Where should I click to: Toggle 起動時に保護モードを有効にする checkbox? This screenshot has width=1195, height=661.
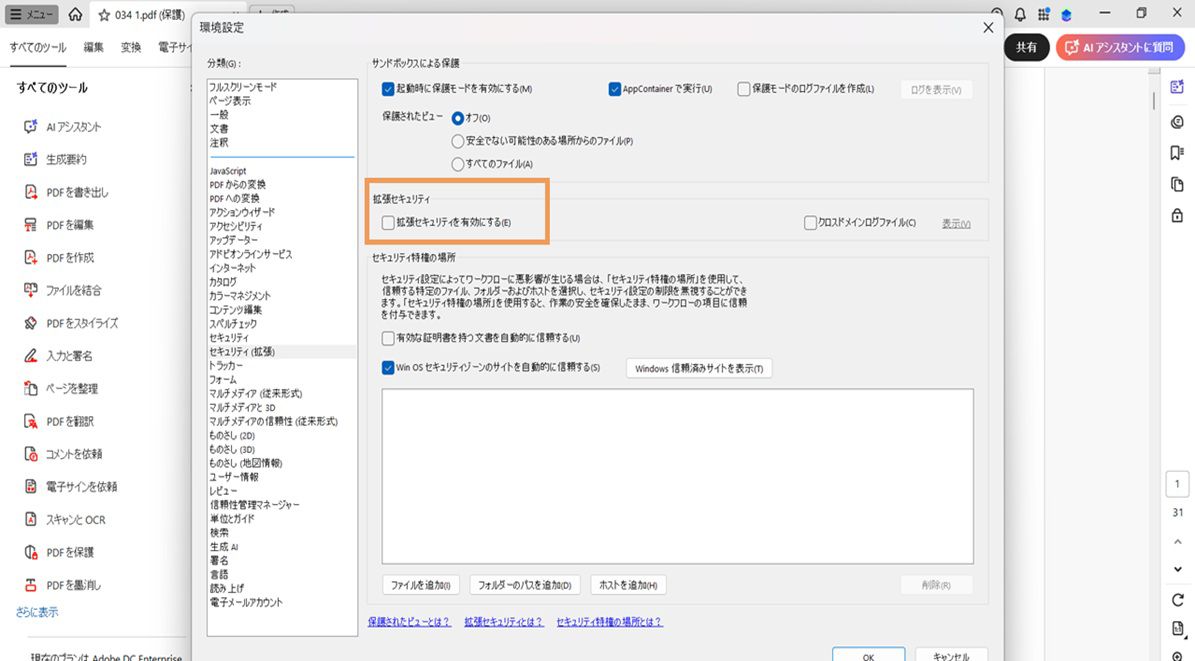388,89
